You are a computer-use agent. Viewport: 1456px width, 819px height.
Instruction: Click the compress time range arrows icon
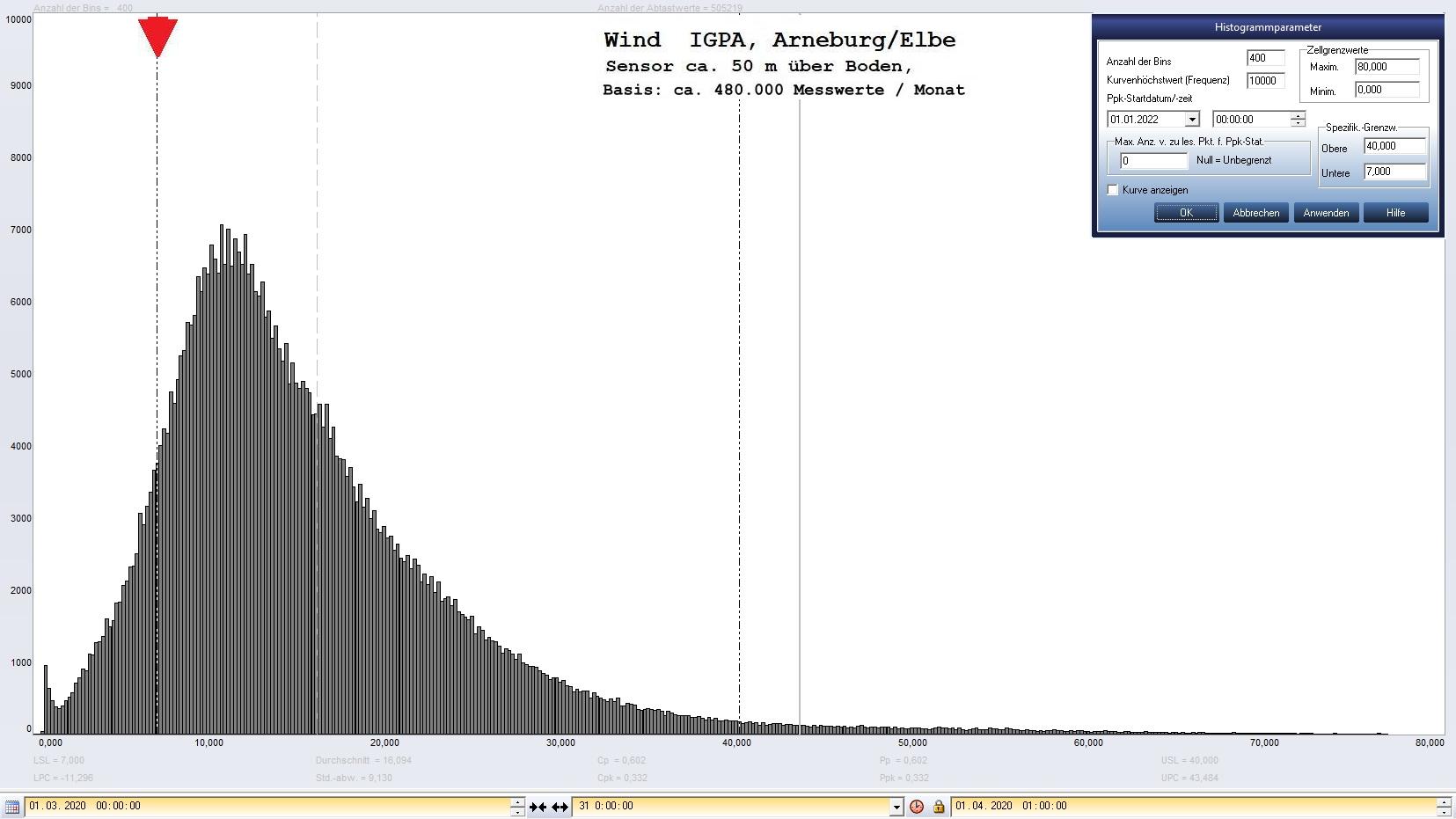[538, 807]
